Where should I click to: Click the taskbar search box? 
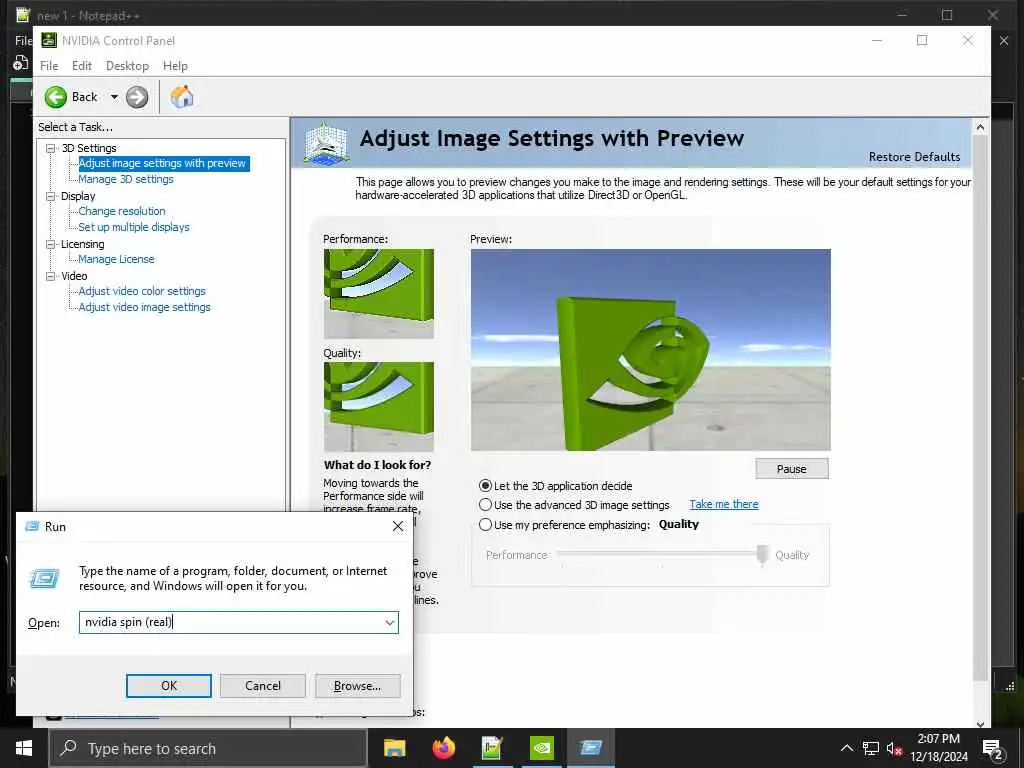tap(208, 748)
